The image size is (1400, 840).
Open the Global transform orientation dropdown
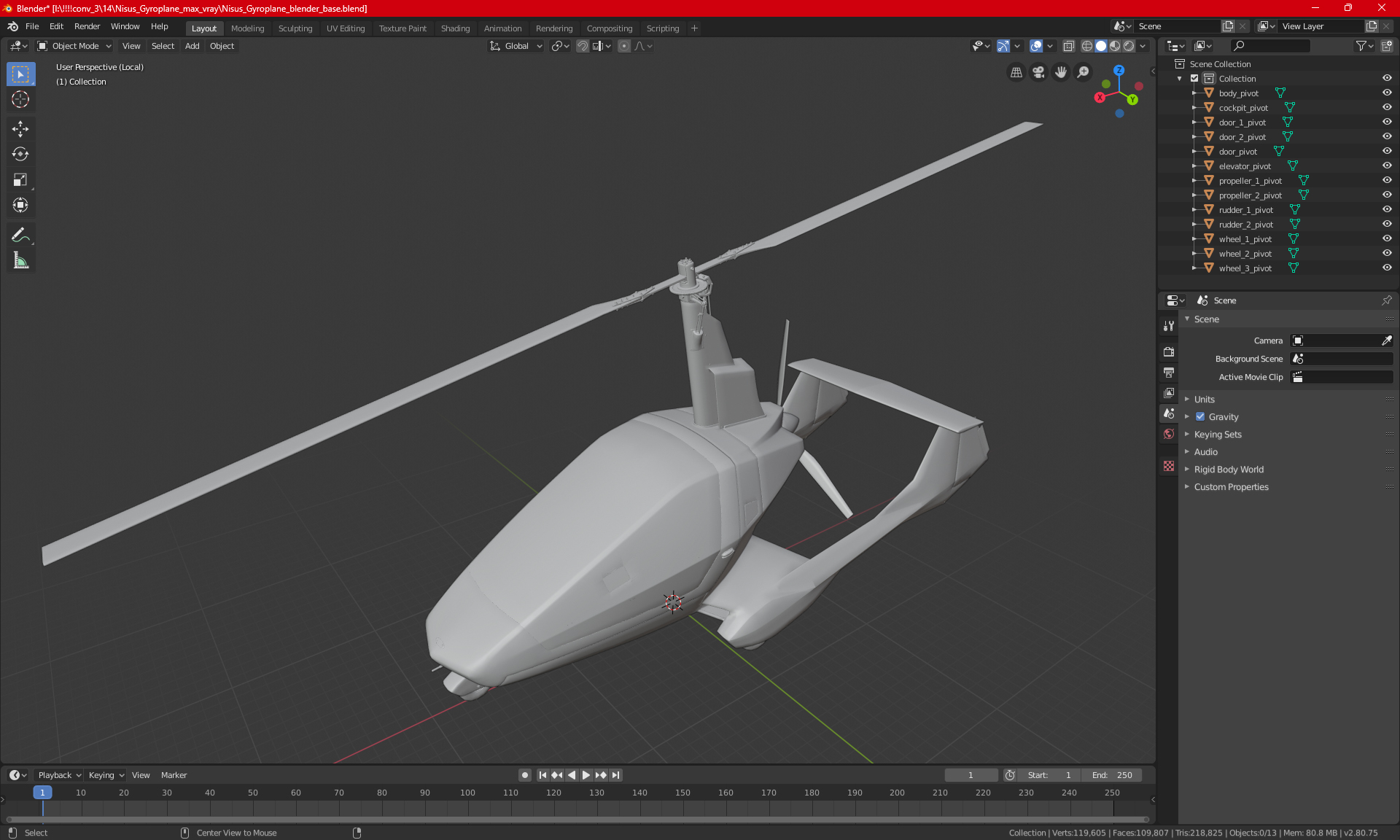point(516,46)
